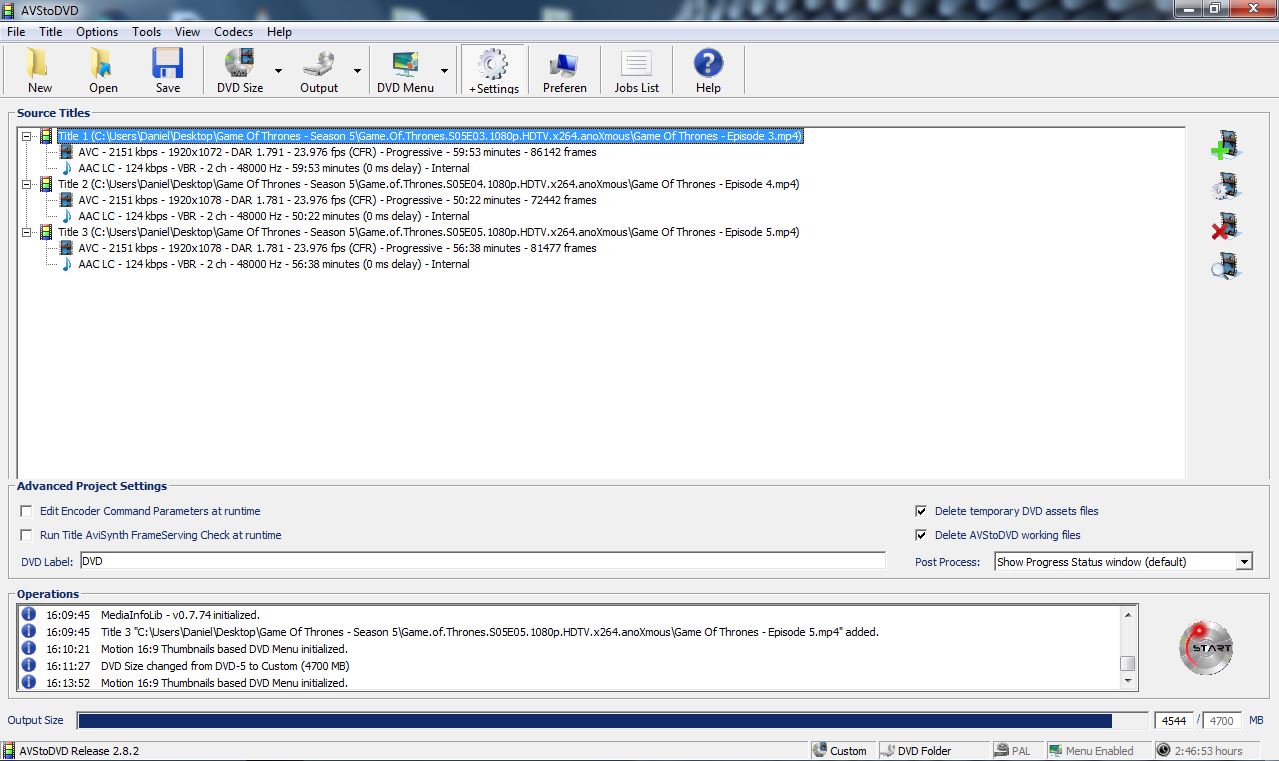The height and width of the screenshot is (761, 1279).
Task: Uncheck Delete temporary DVD assets files
Action: pos(921,511)
